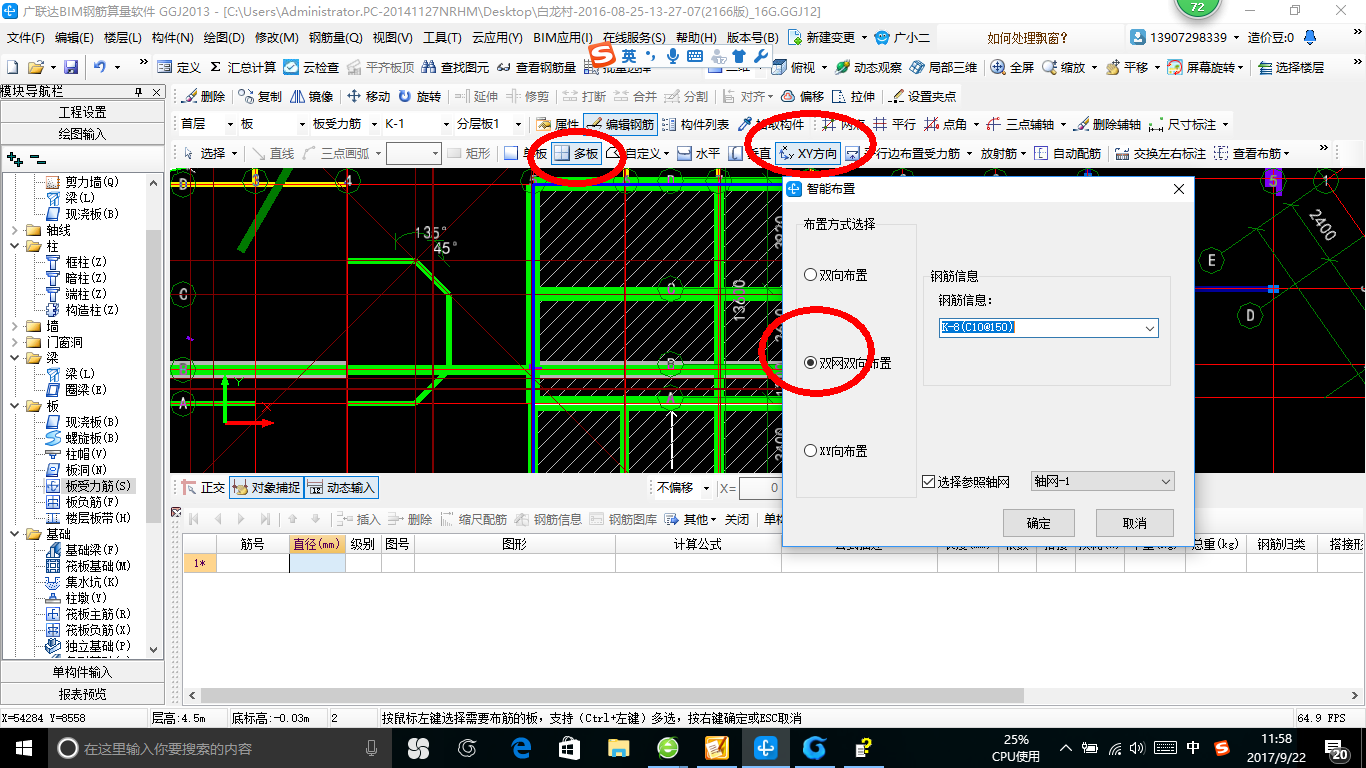The height and width of the screenshot is (768, 1366).
Task: Click 查找图元 find element tool
Action: coord(455,68)
